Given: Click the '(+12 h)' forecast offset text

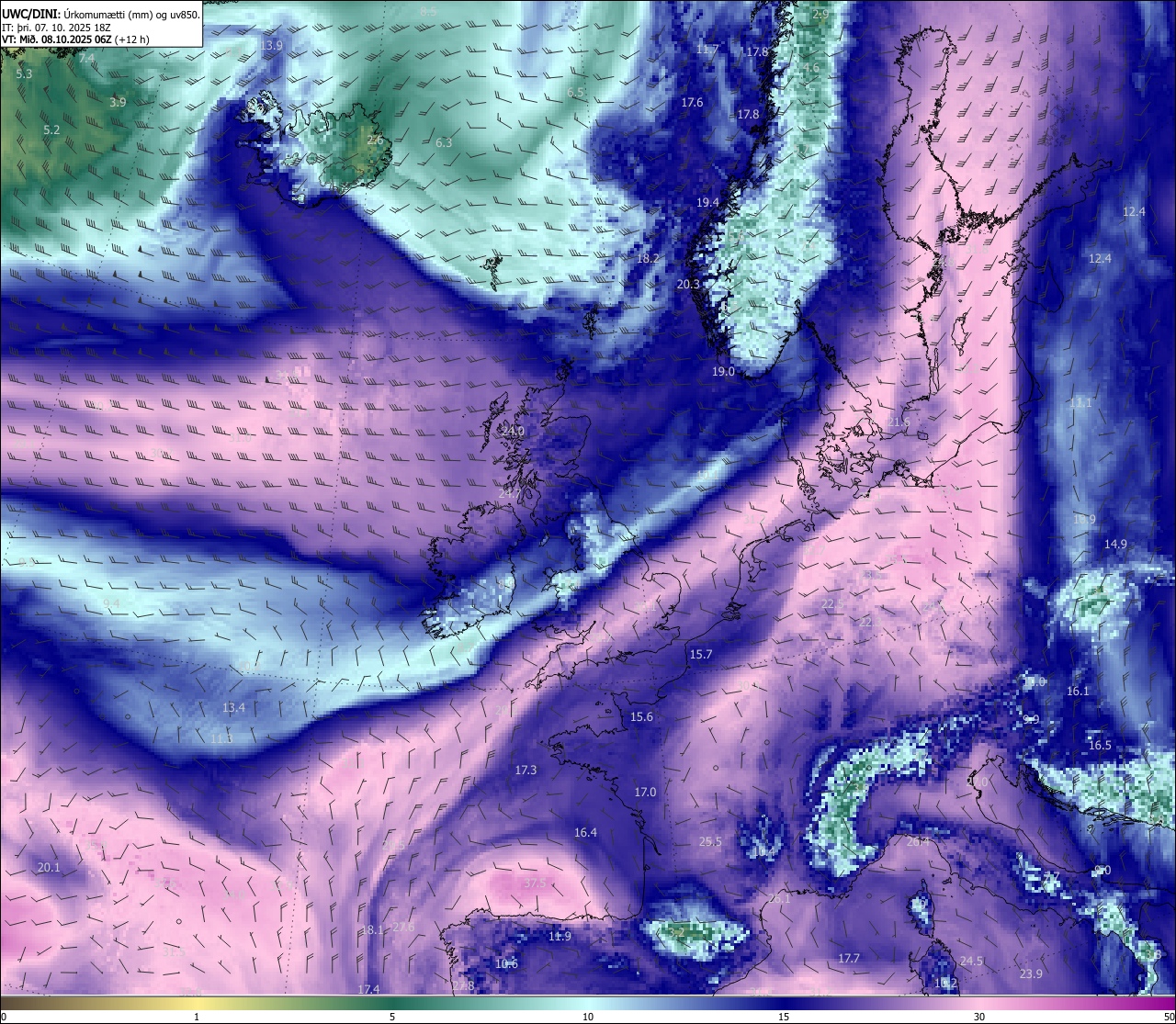Looking at the screenshot, I should [133, 39].
